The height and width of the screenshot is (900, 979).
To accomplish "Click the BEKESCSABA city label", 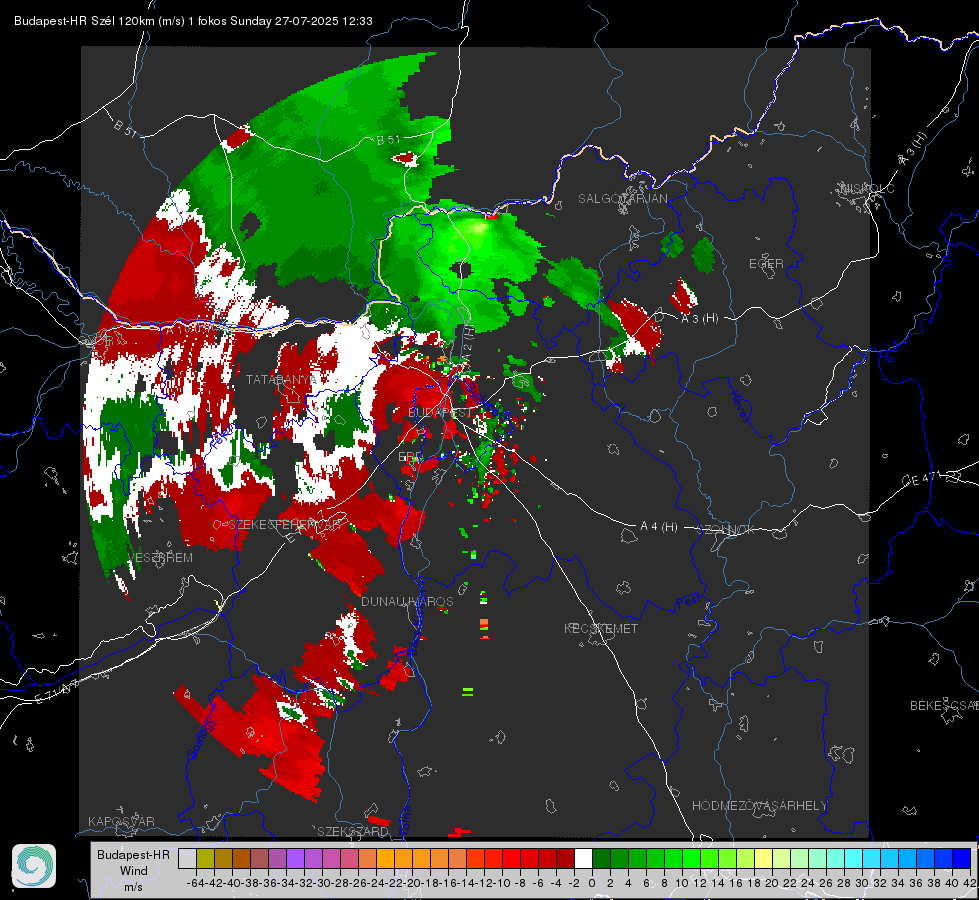I will 944,705.
